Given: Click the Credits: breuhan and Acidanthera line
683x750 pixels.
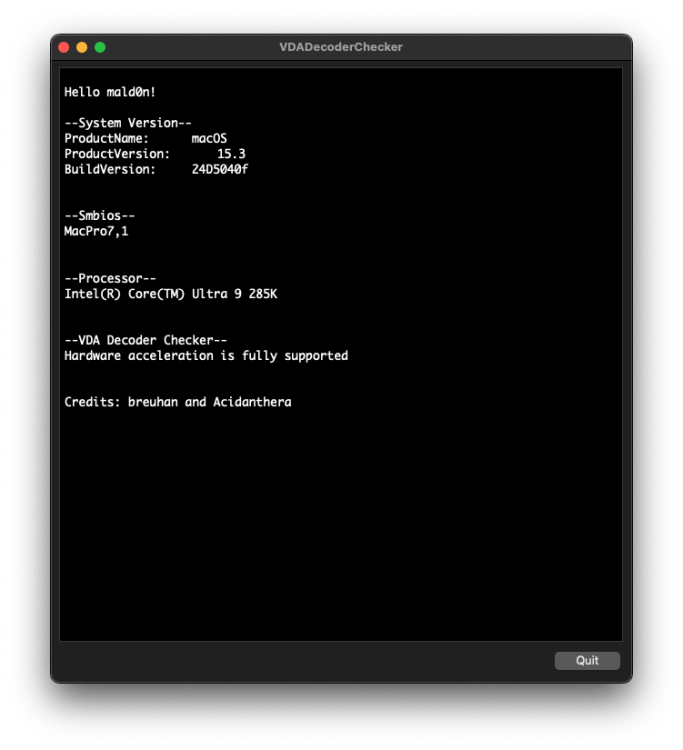Looking at the screenshot, I should [177, 402].
